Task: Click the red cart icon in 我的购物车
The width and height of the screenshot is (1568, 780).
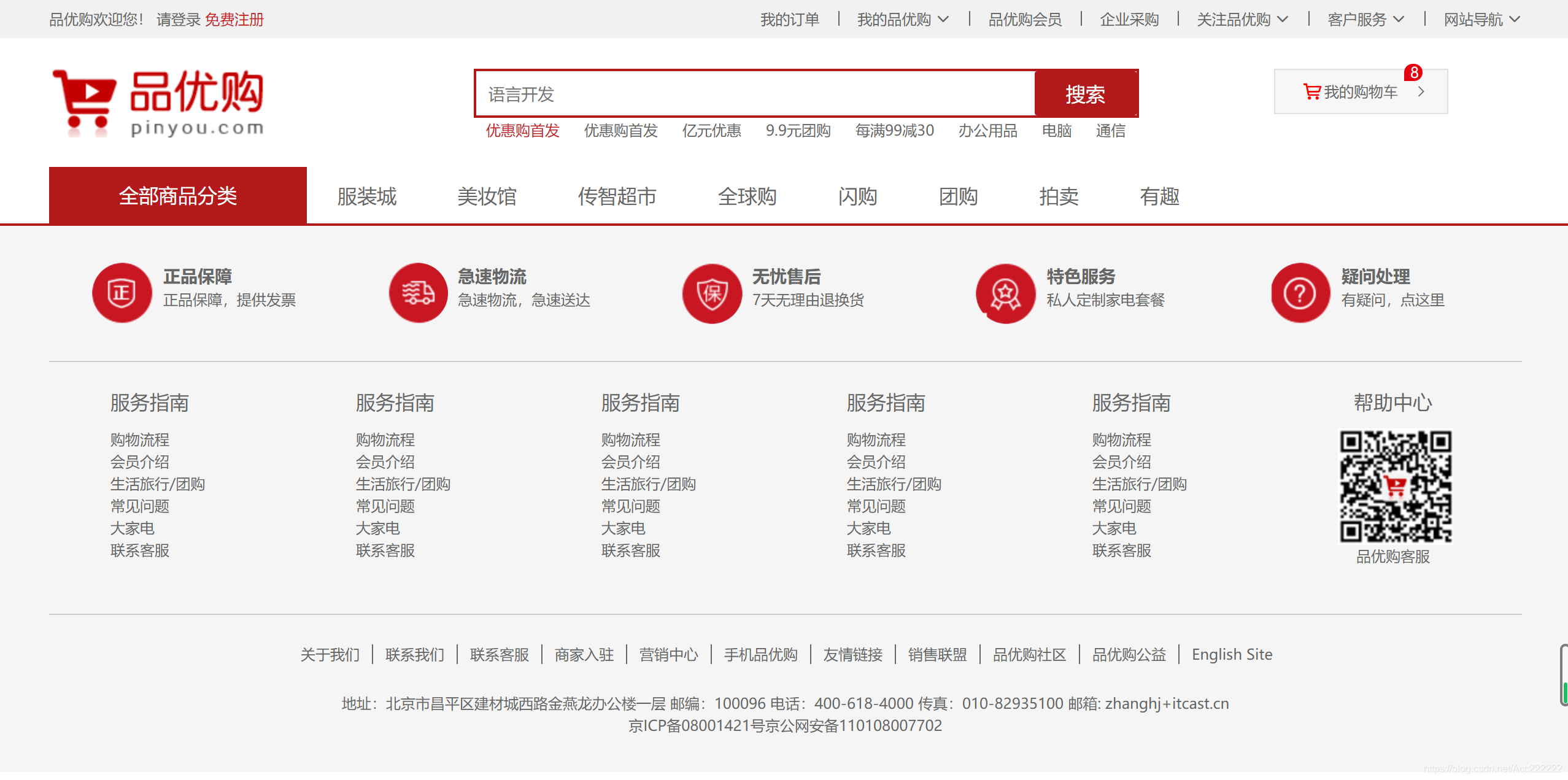Action: 1311,92
